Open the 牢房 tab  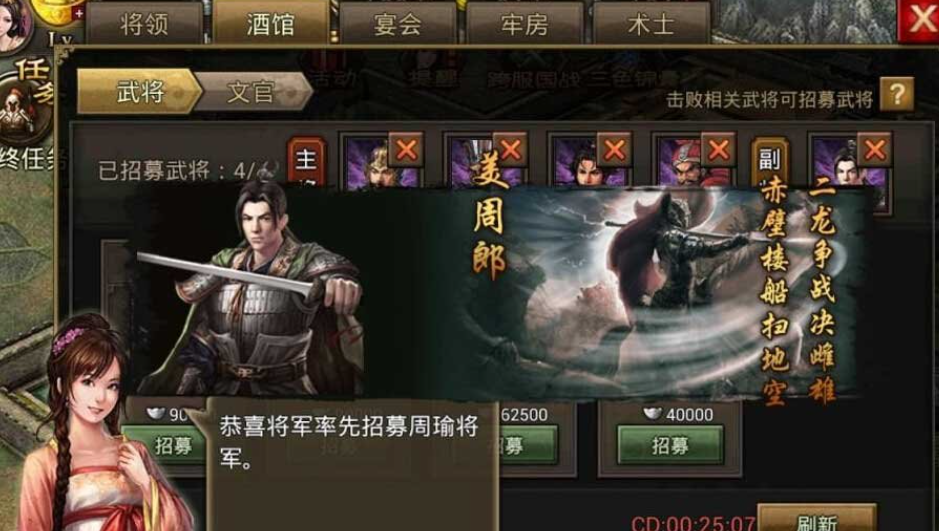pos(525,24)
